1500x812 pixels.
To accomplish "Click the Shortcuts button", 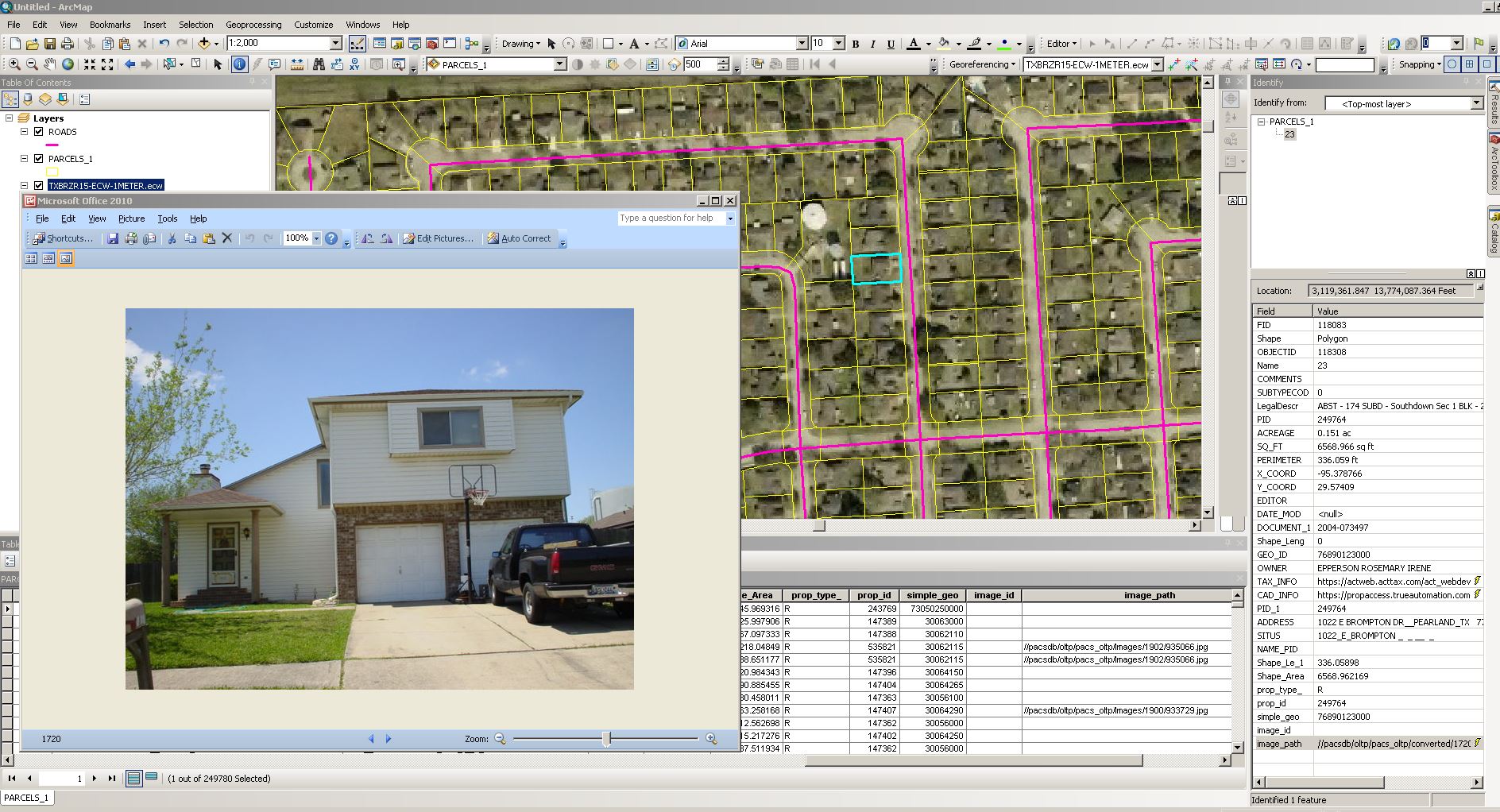I will 63,238.
